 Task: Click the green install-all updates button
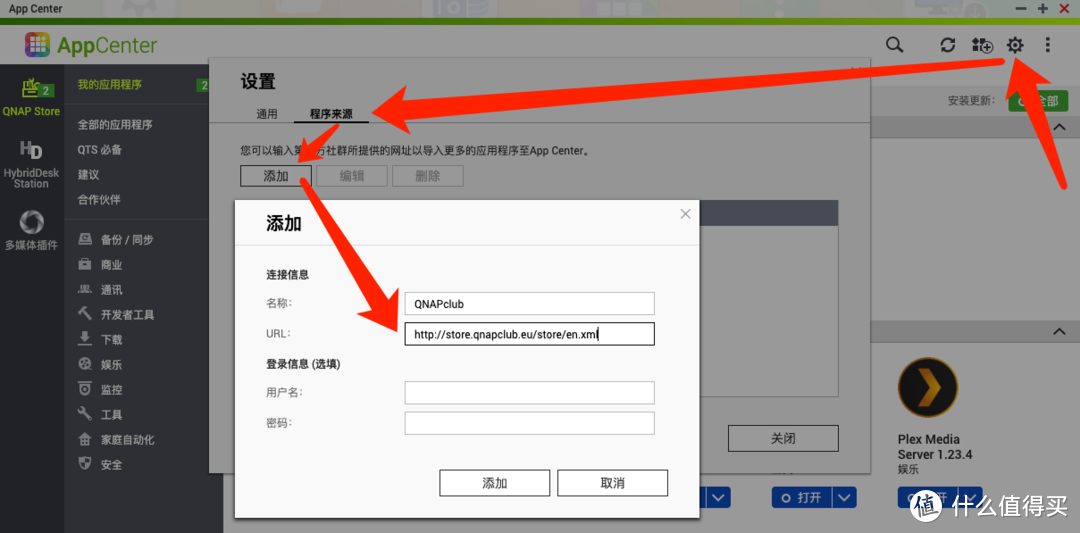1038,101
